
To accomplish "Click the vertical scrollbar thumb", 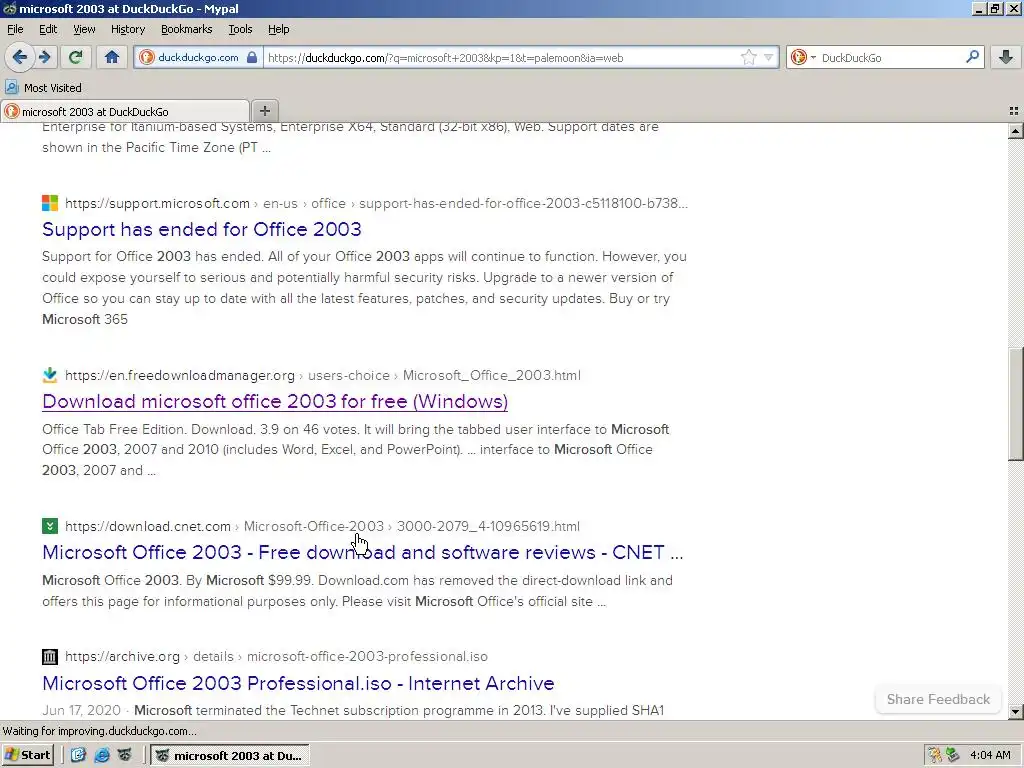I will [1016, 405].
